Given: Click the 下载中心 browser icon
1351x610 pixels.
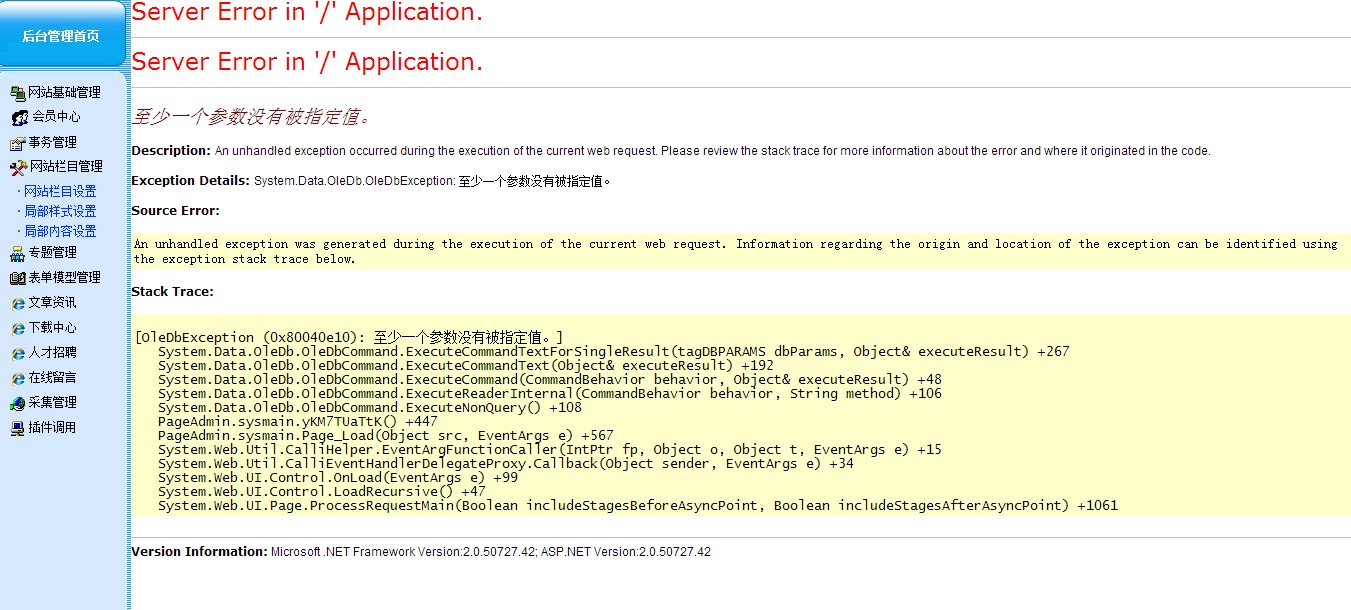Looking at the screenshot, I should [x=17, y=328].
